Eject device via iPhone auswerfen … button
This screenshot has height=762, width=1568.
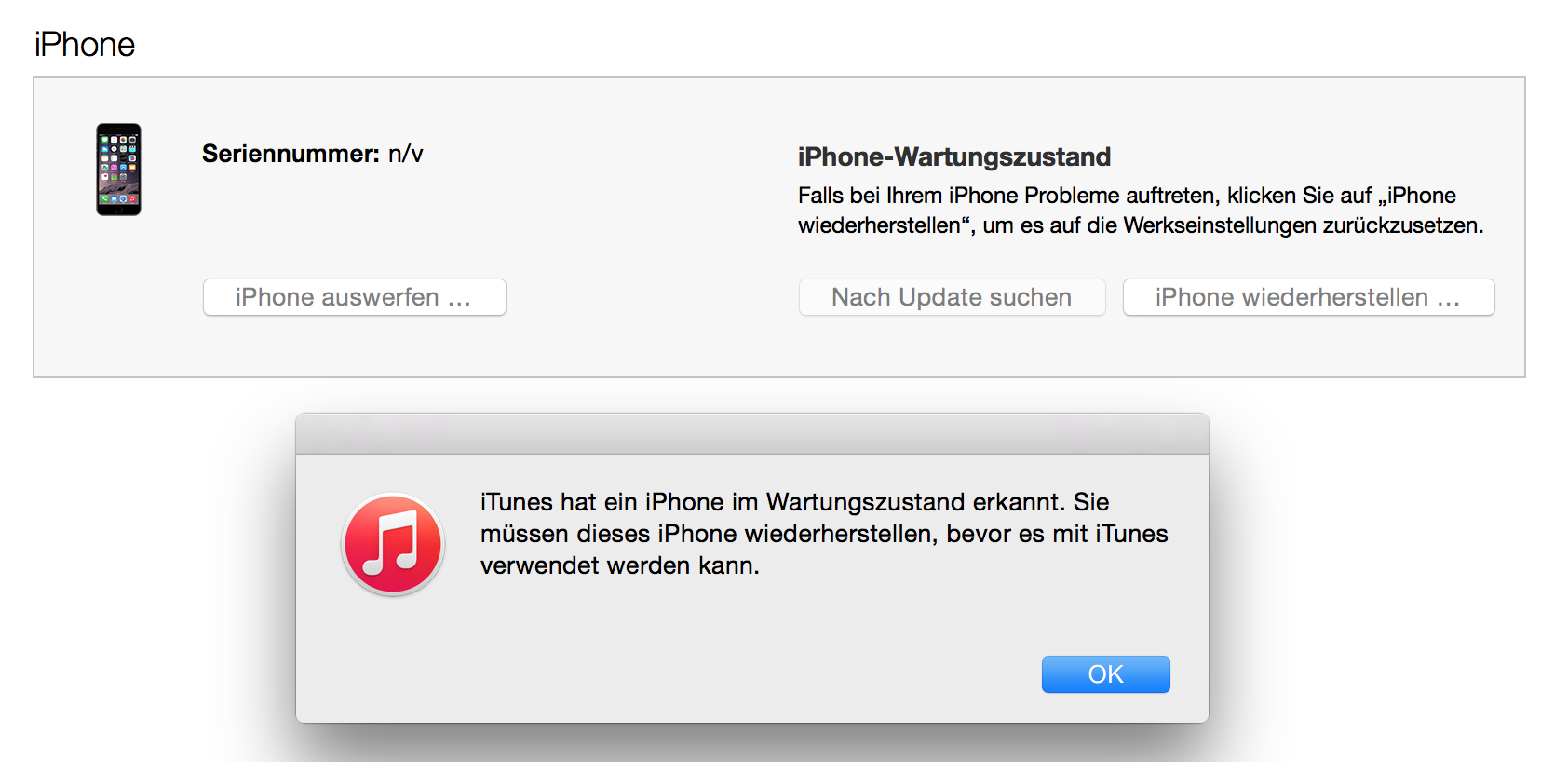[354, 297]
